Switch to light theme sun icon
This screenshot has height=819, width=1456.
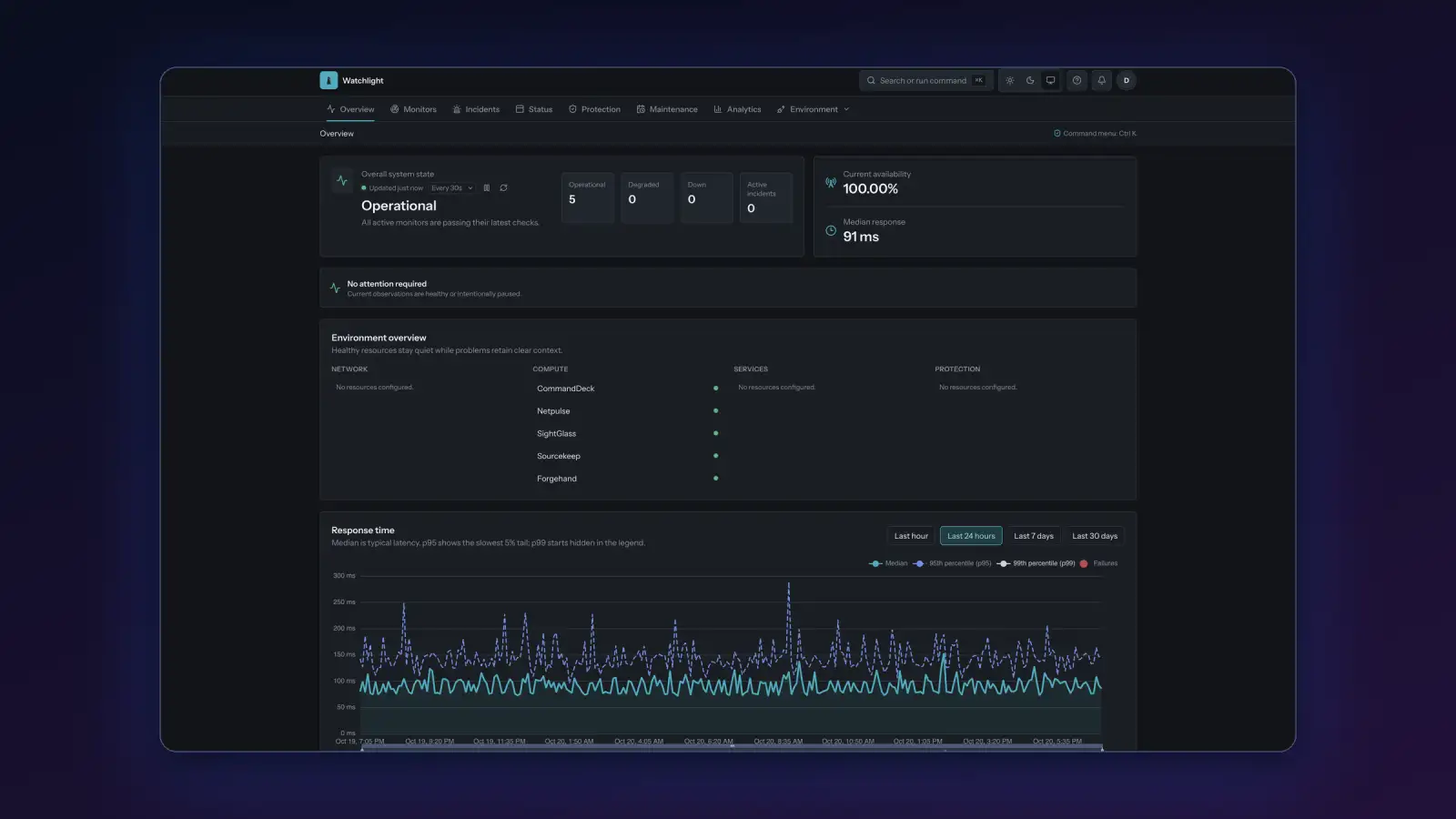(x=1009, y=80)
